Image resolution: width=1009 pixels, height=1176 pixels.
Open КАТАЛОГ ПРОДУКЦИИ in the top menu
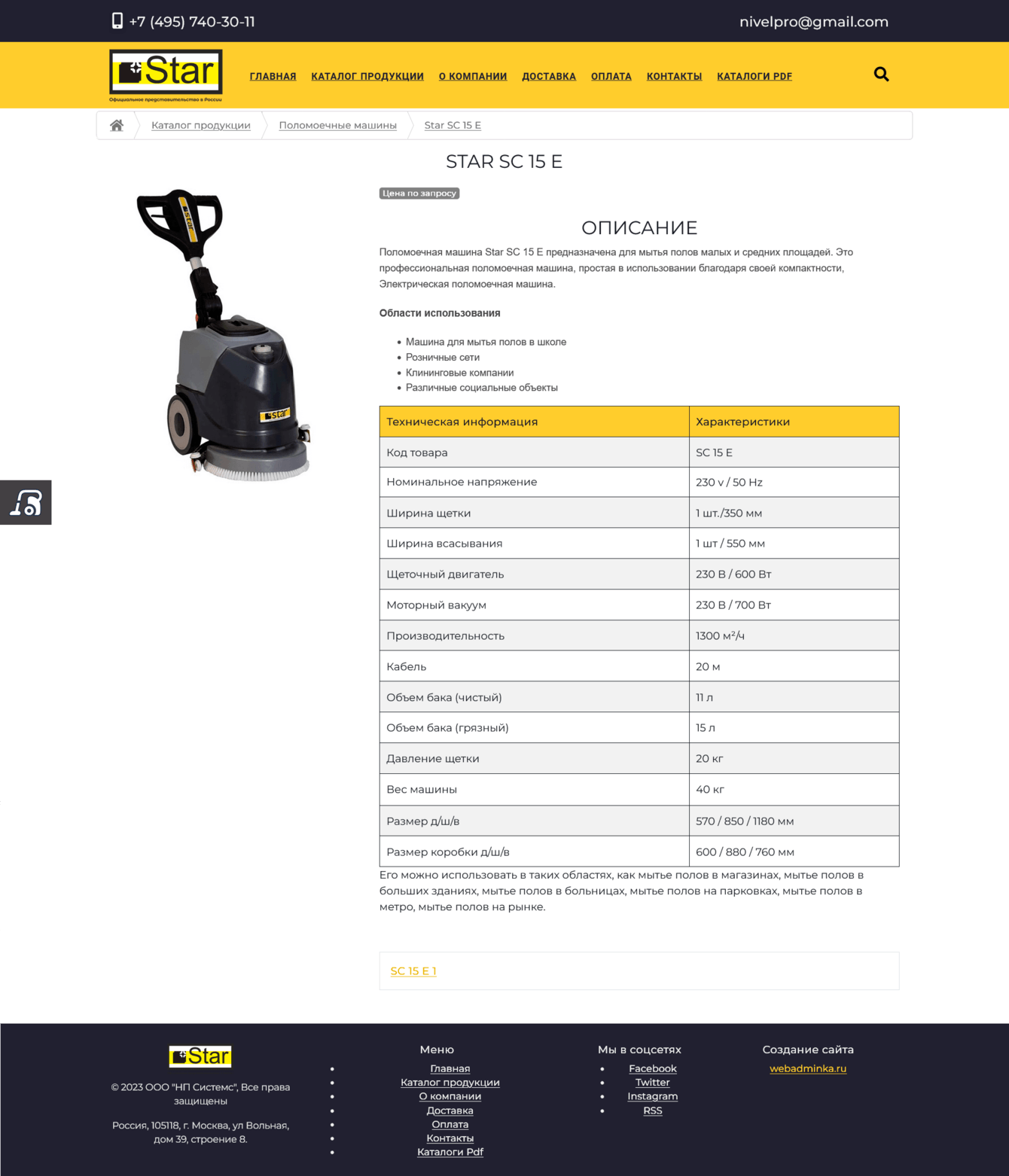367,76
